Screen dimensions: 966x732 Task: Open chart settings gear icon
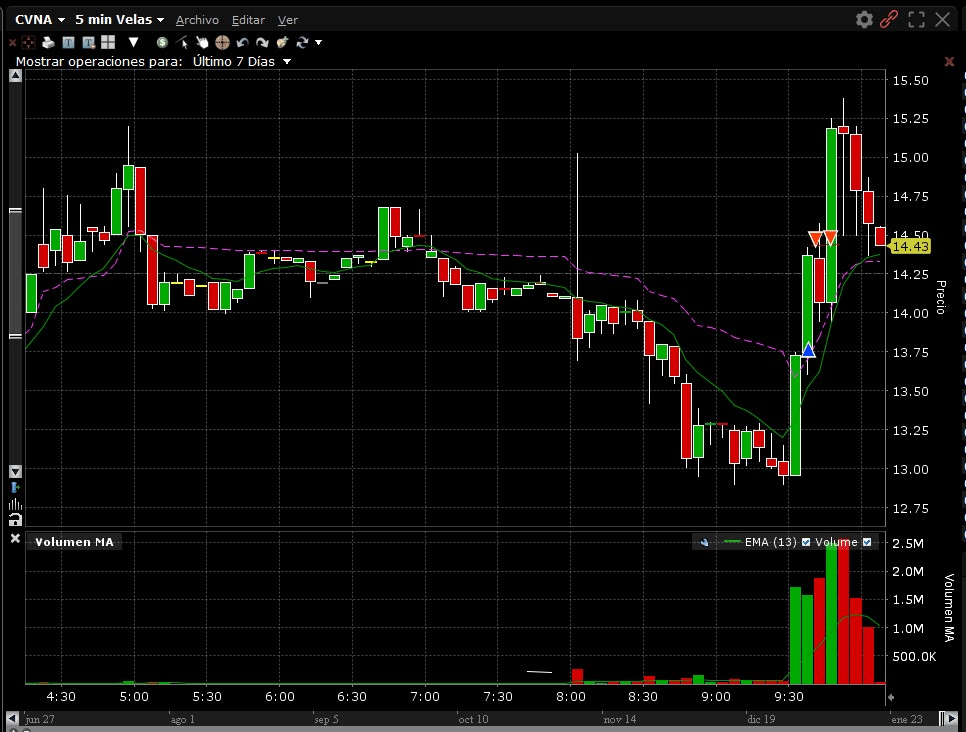pos(864,20)
